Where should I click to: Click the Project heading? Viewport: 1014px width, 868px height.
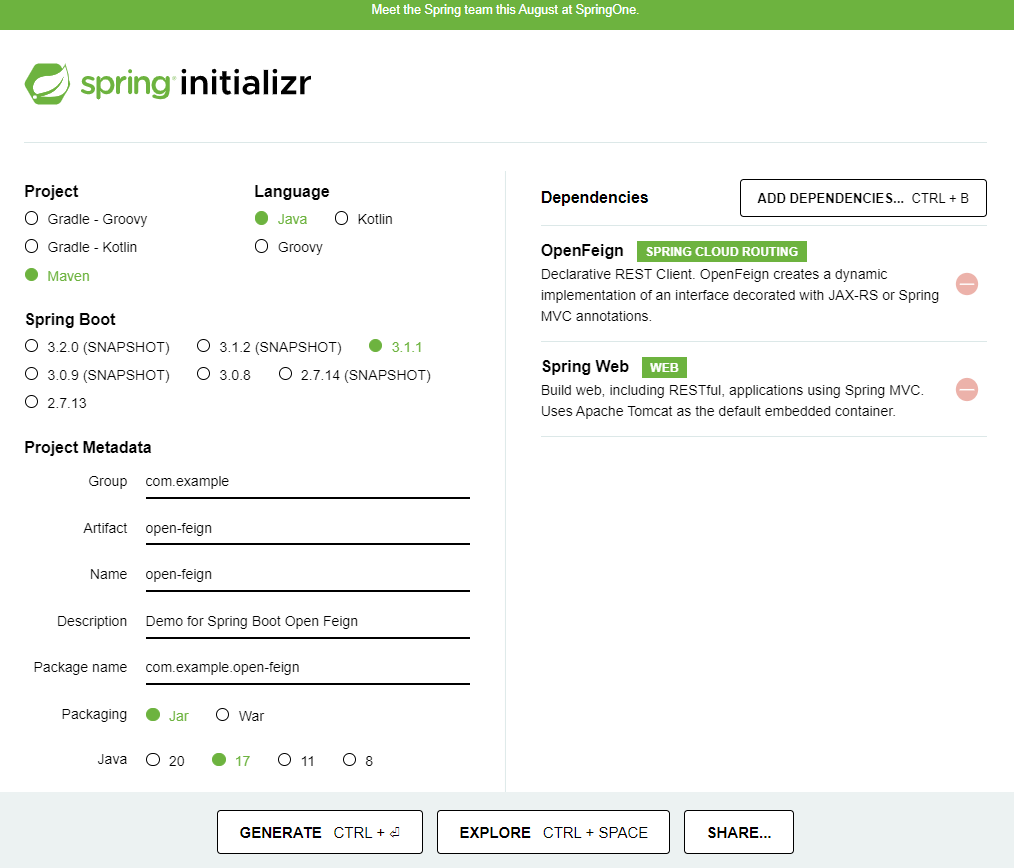(51, 191)
